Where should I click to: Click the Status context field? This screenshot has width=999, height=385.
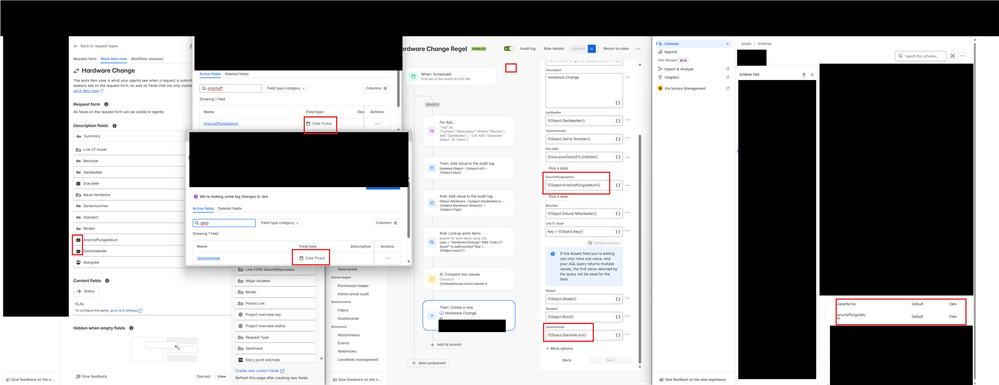[87, 291]
